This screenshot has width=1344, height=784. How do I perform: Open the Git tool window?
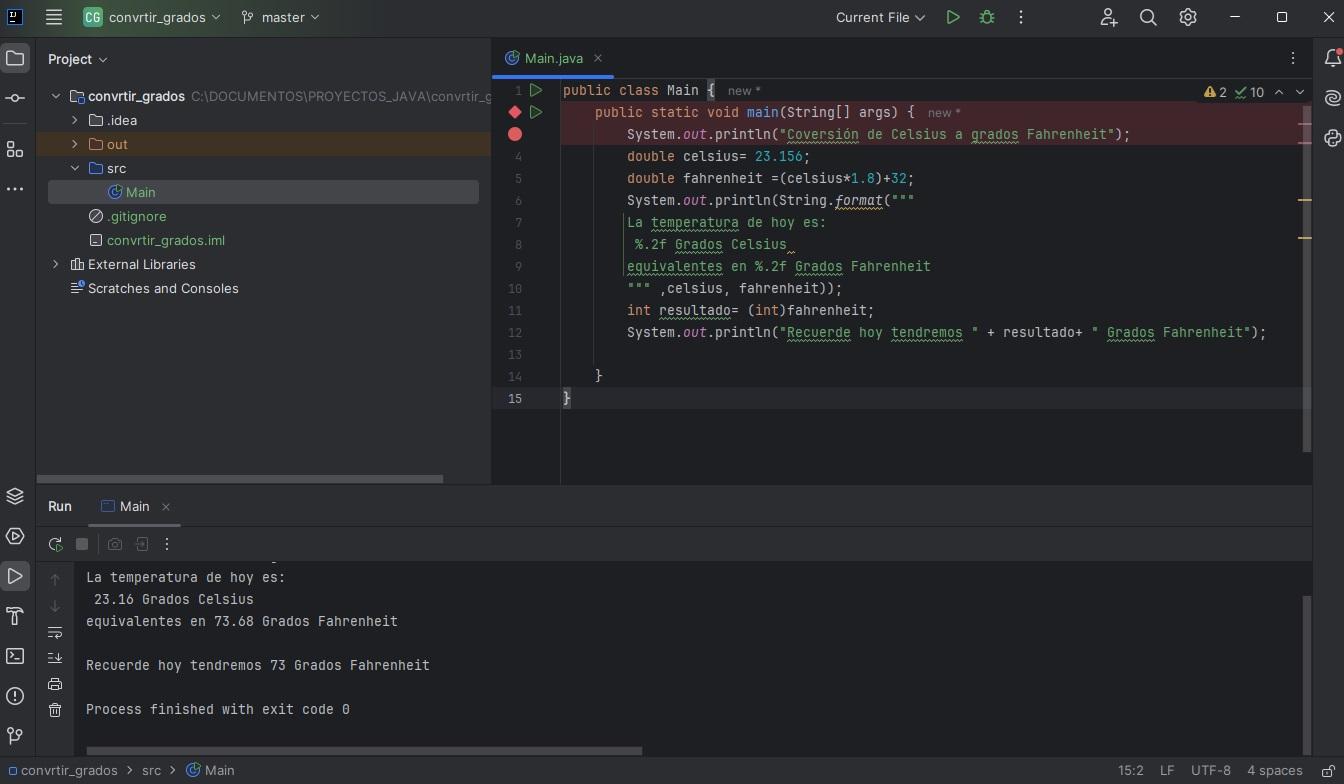click(x=15, y=737)
